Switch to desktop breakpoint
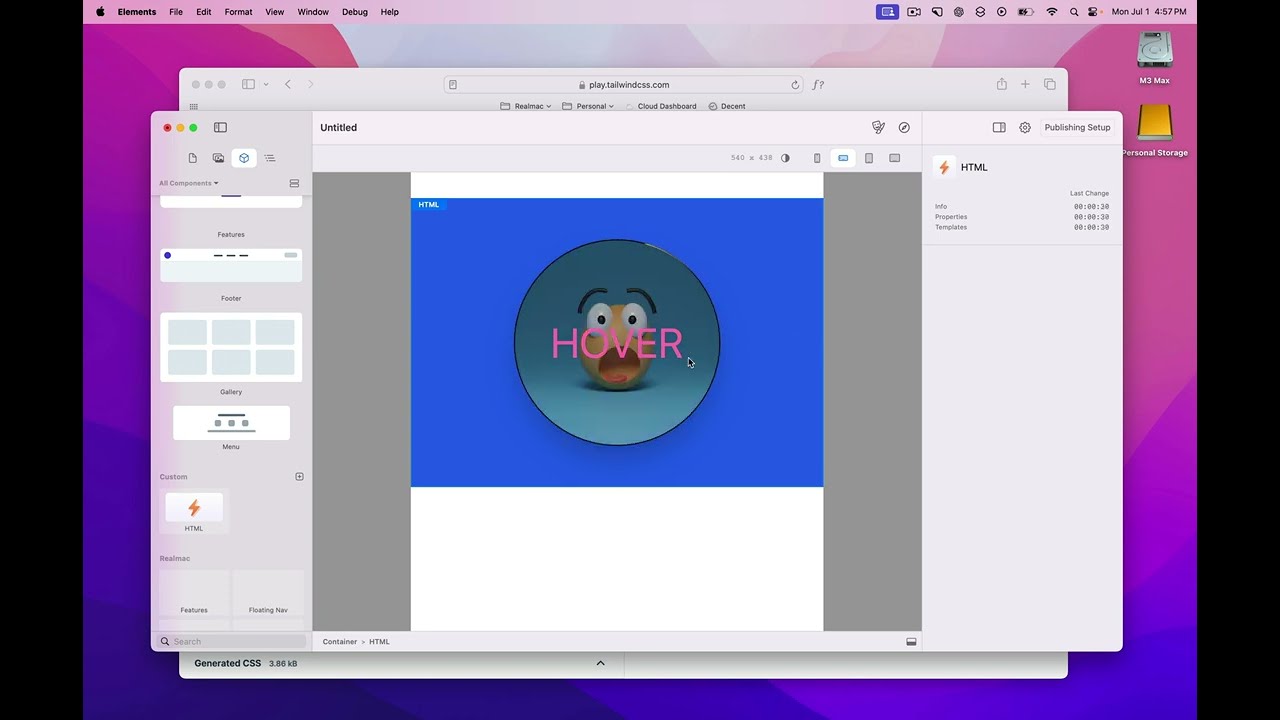 click(x=895, y=158)
